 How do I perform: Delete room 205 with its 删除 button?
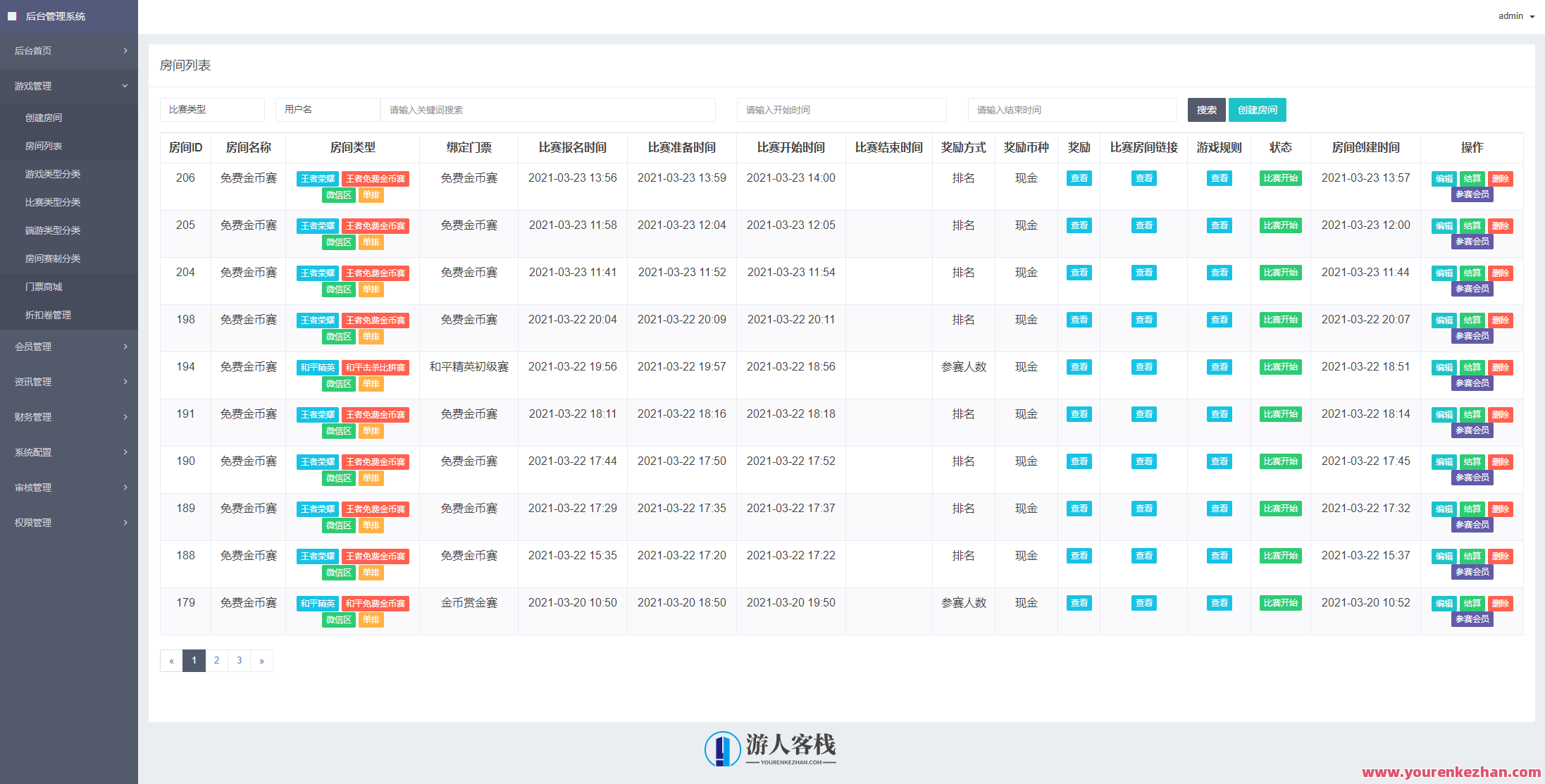pyautogui.click(x=1501, y=225)
